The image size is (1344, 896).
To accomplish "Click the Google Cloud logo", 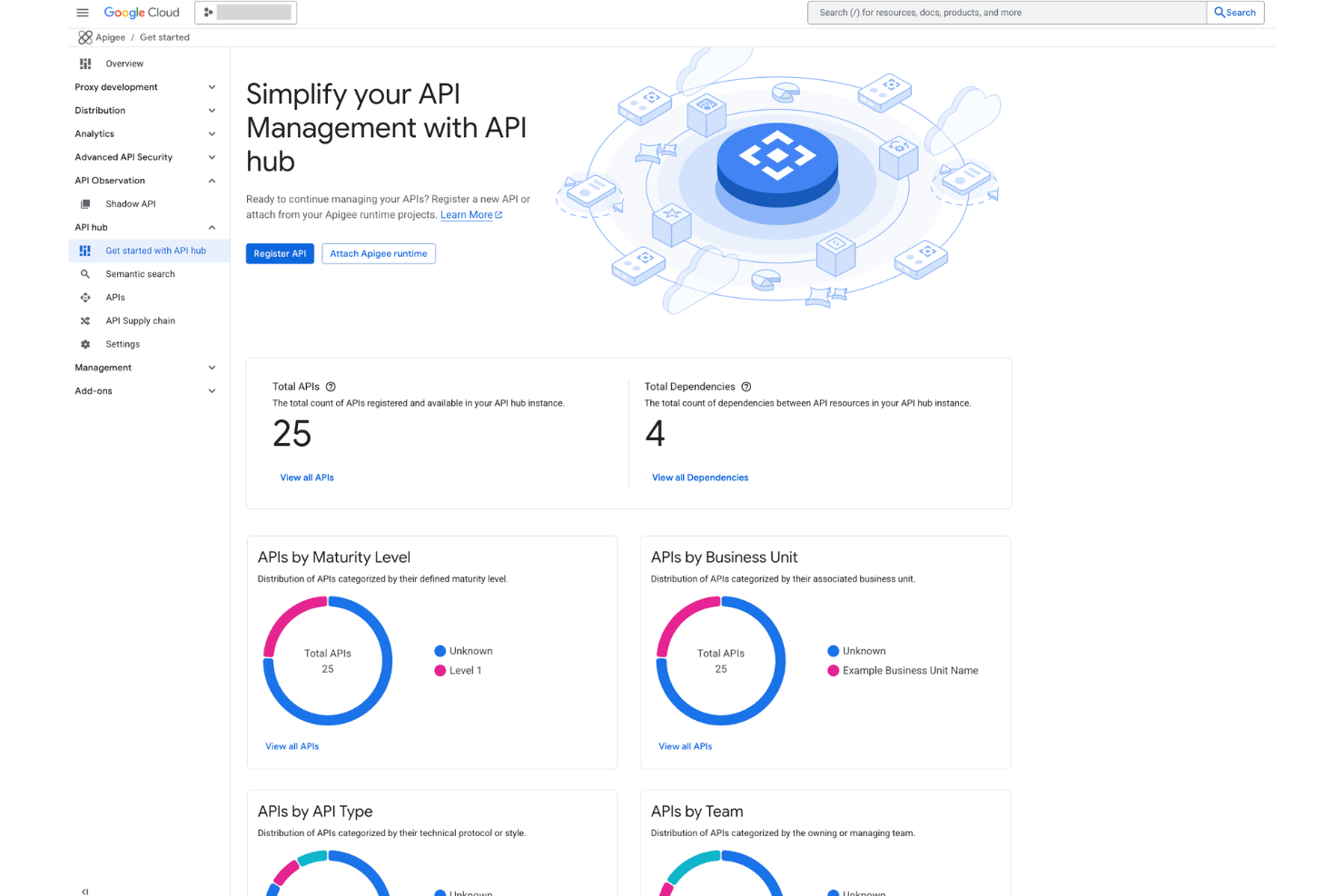I will tap(142, 13).
